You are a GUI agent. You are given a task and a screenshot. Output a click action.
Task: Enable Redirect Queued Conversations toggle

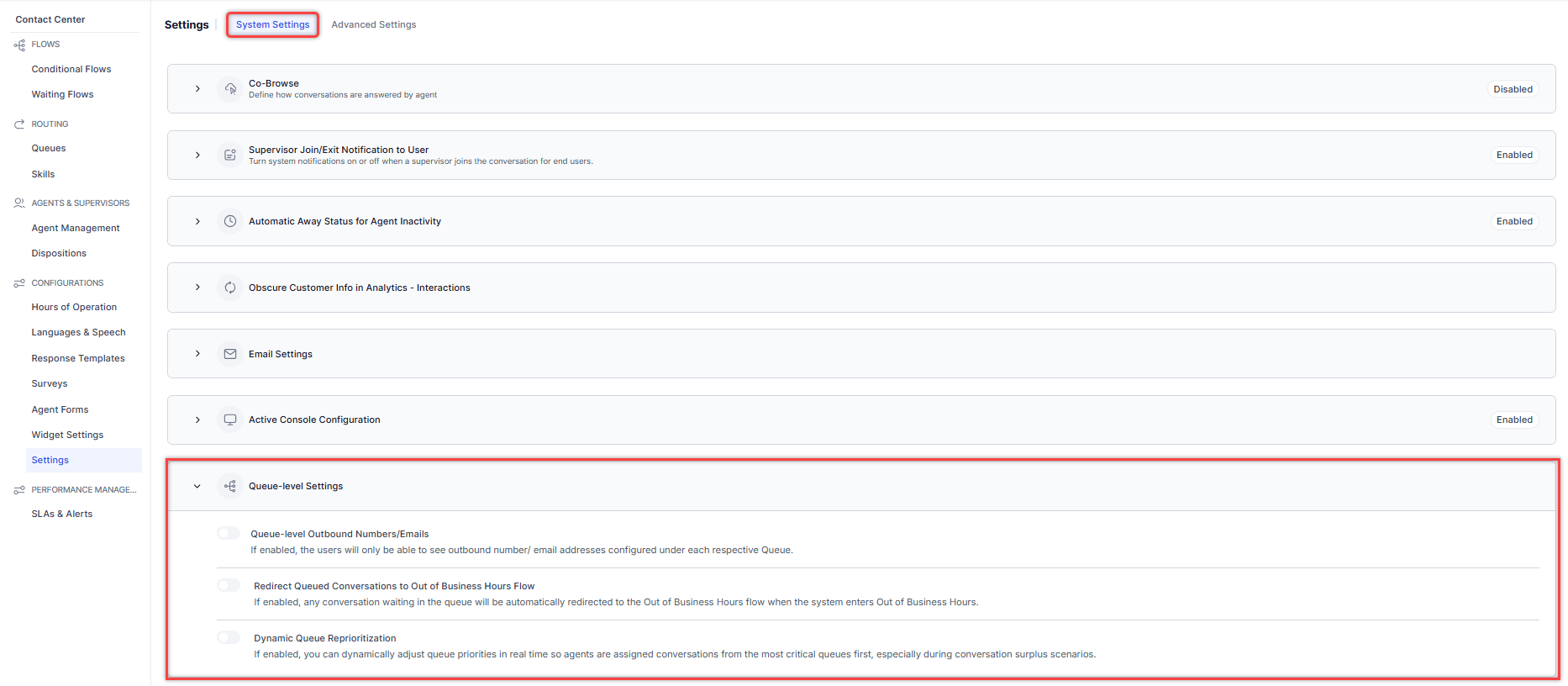(229, 585)
